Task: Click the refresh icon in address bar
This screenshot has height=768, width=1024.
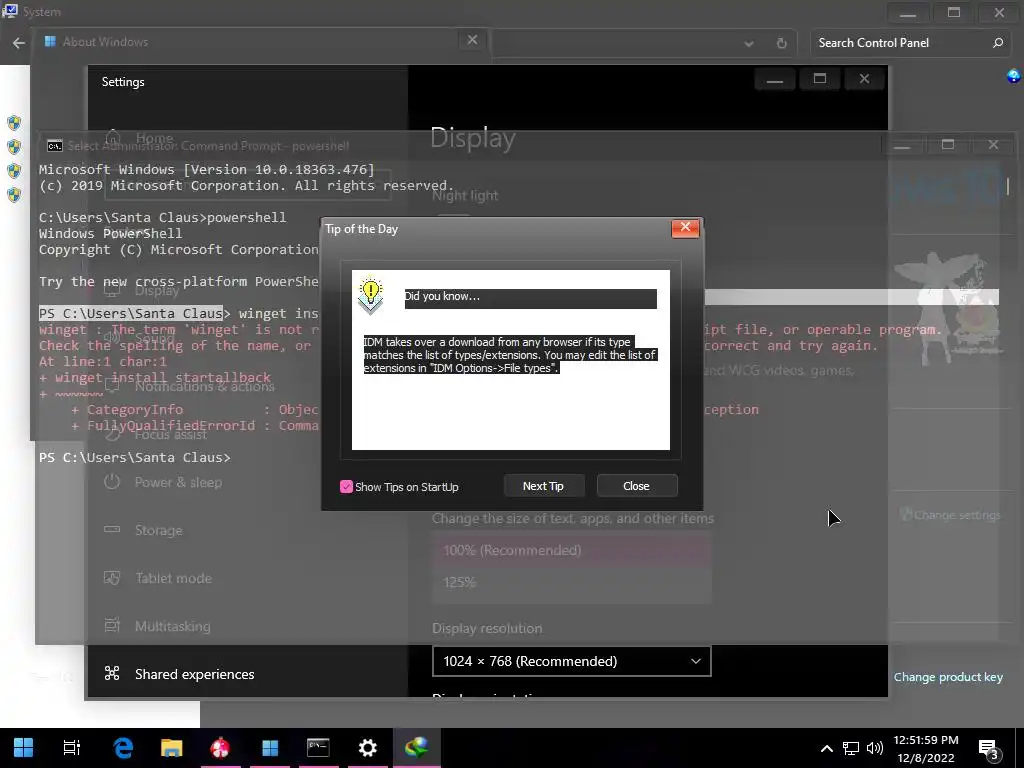Action: pos(781,44)
